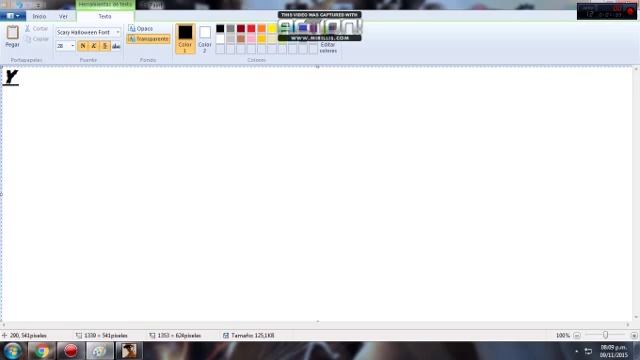Viewport: 640px width, 360px height.
Task: Toggle strikethrough abc formatting
Action: [x=116, y=46]
